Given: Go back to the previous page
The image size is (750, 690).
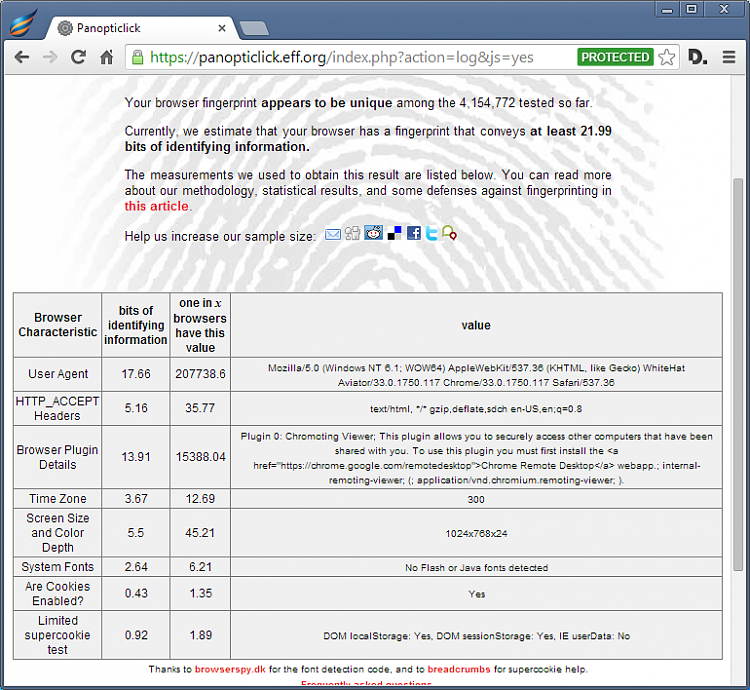Looking at the screenshot, I should pyautogui.click(x=22, y=57).
